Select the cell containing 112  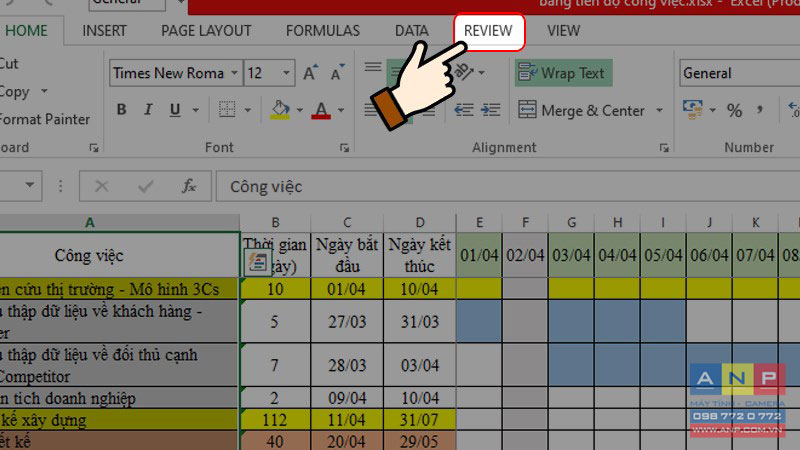tap(275, 420)
